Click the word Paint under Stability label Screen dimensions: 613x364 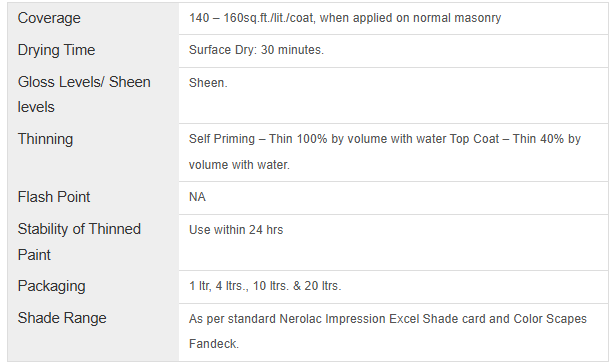[x=34, y=255]
